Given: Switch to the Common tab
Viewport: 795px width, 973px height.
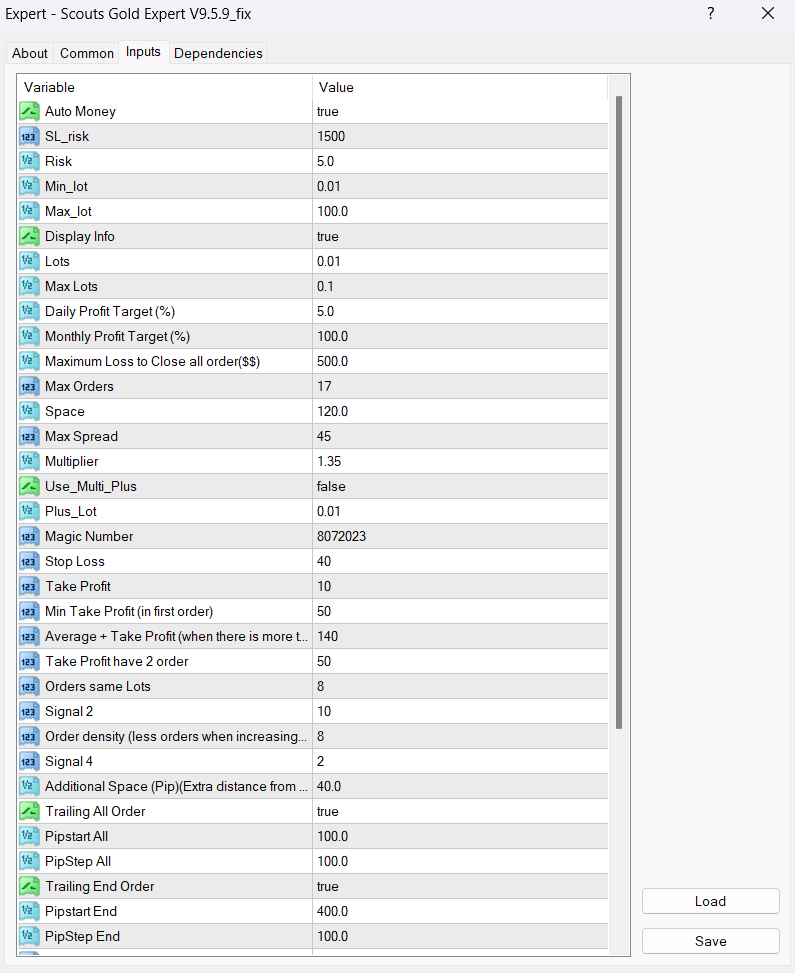Looking at the screenshot, I should [87, 53].
